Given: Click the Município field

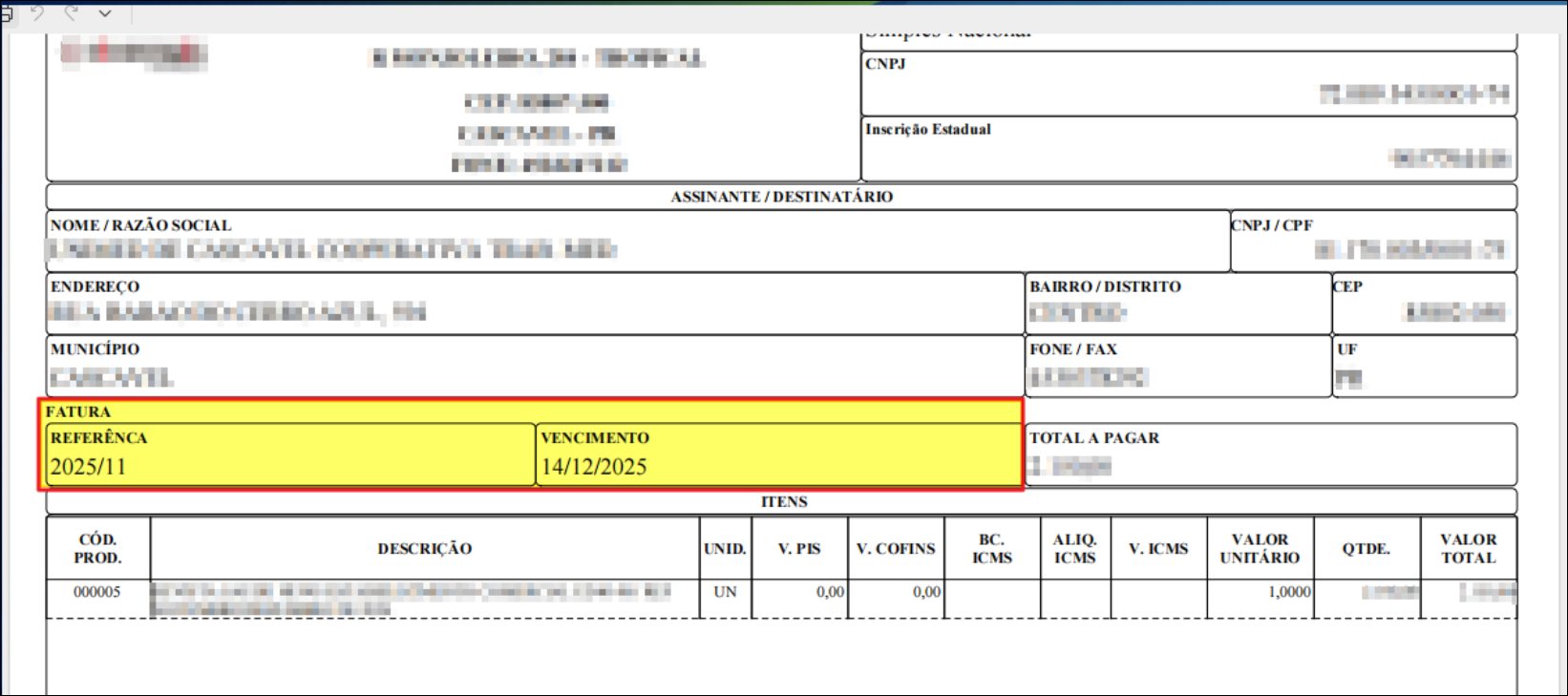Looking at the screenshot, I should pyautogui.click(x=535, y=367).
